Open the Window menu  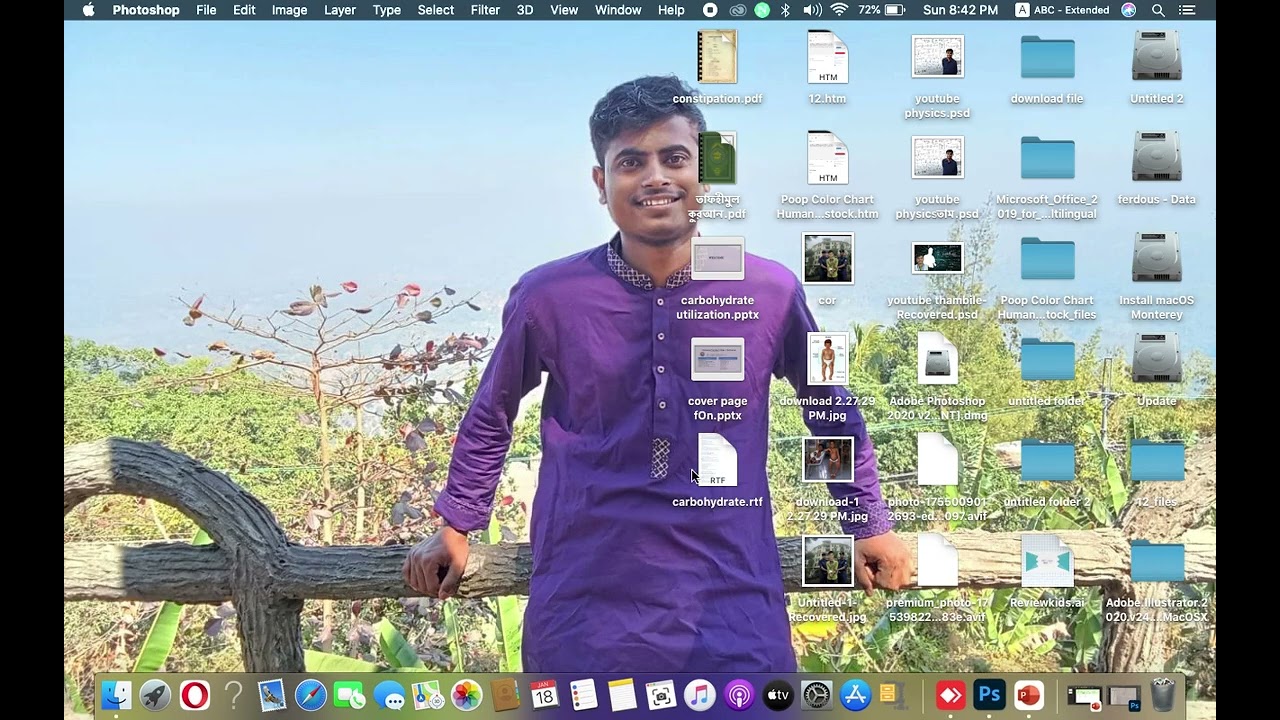click(x=618, y=10)
